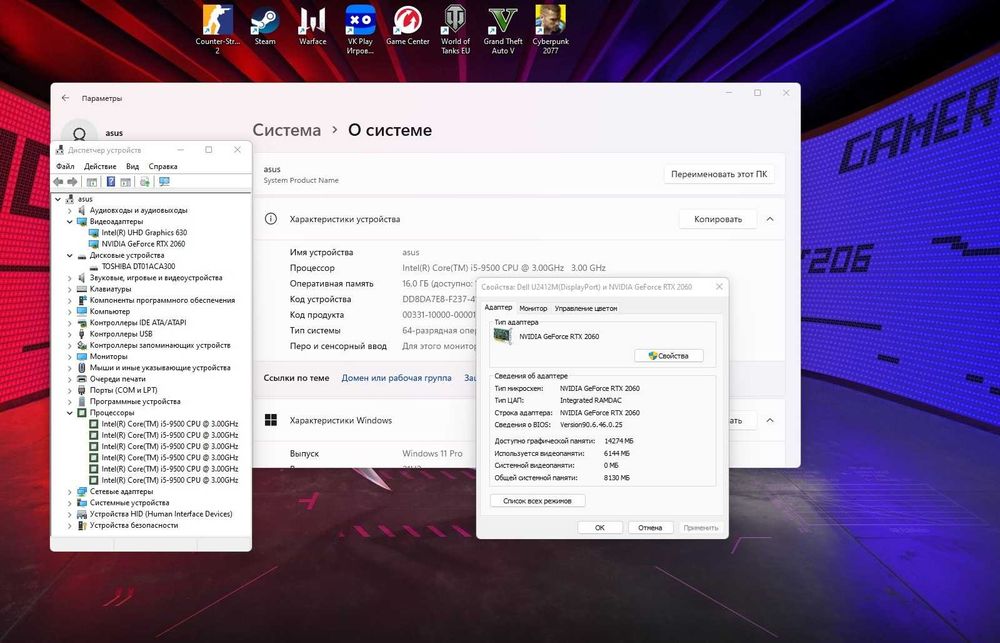The height and width of the screenshot is (643, 1000).
Task: Click the Windows logo beside Характеристики Windows
Action: pyautogui.click(x=271, y=420)
